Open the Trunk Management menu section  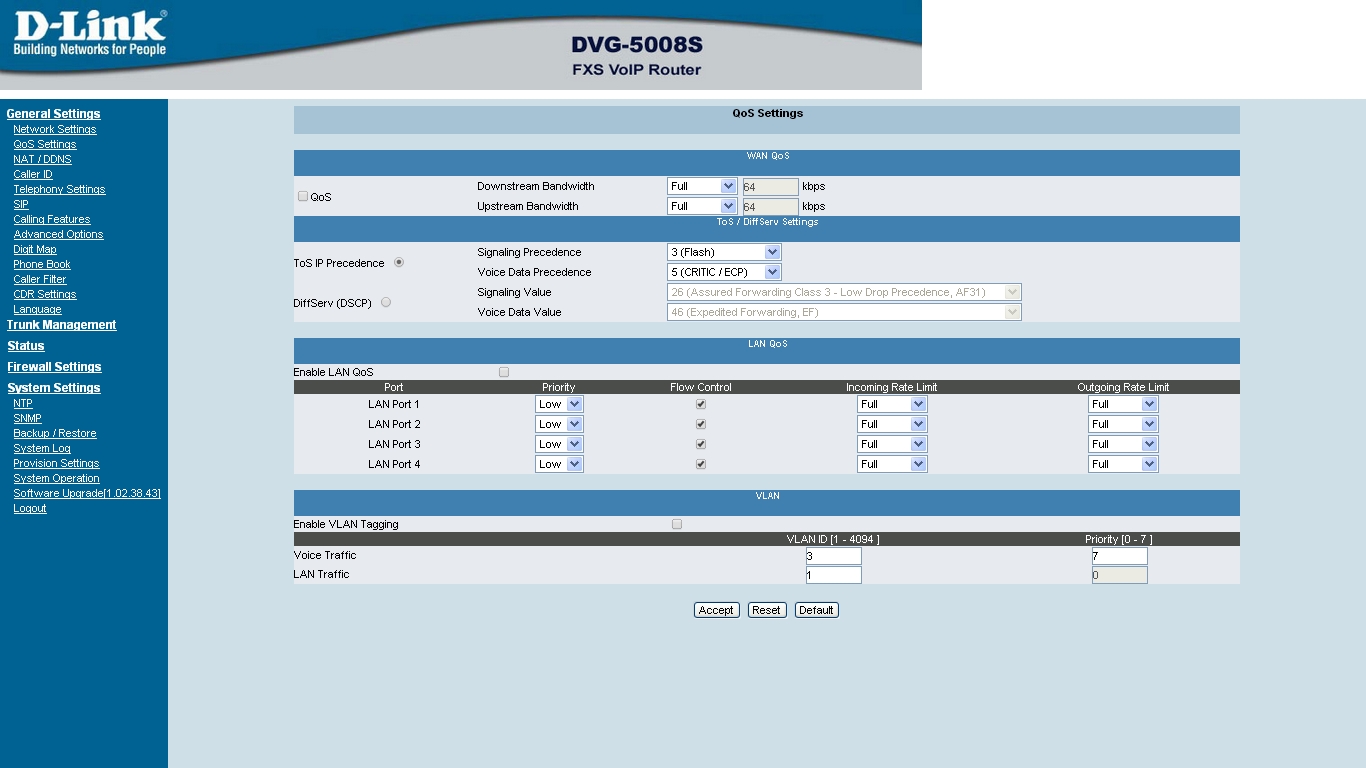[61, 325]
